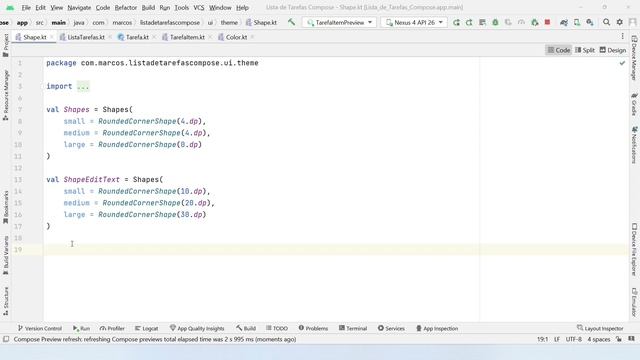Open the App Inspection tool window
The image size is (640, 360).
click(437, 328)
